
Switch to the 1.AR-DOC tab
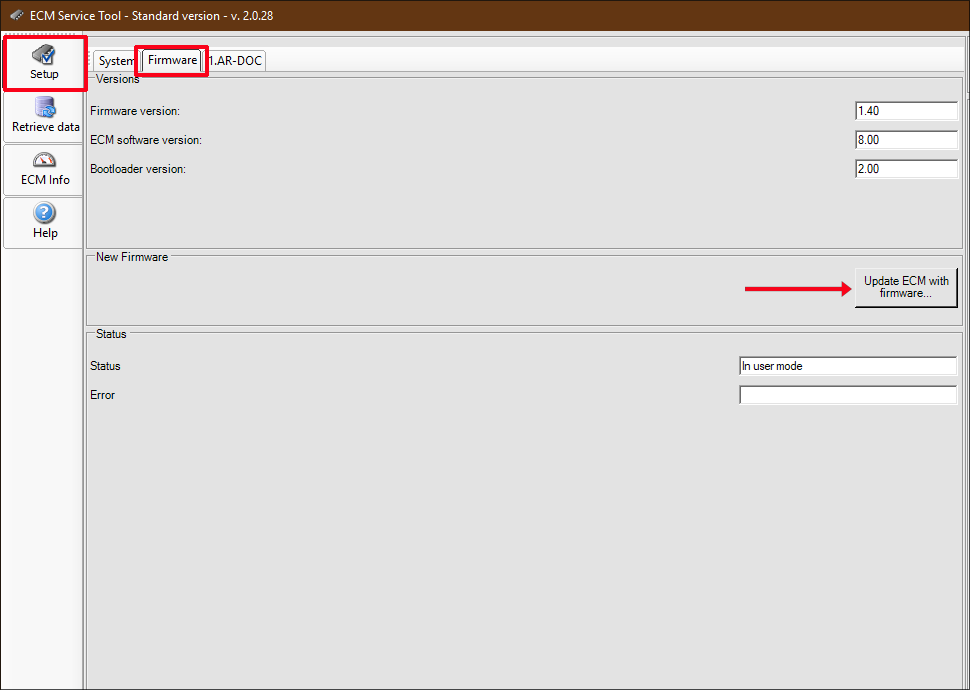tap(235, 61)
